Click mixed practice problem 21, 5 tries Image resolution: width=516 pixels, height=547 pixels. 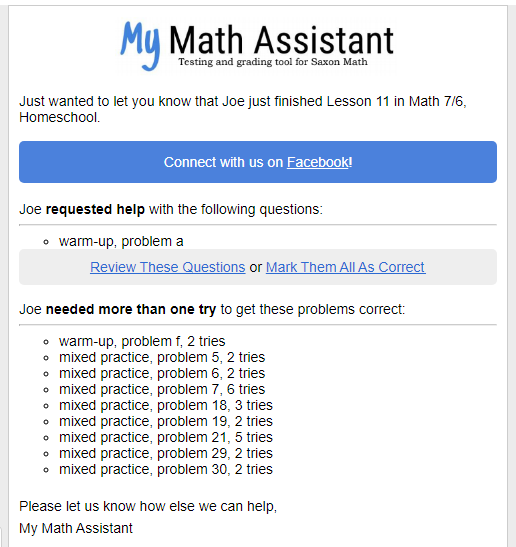pyautogui.click(x=166, y=437)
